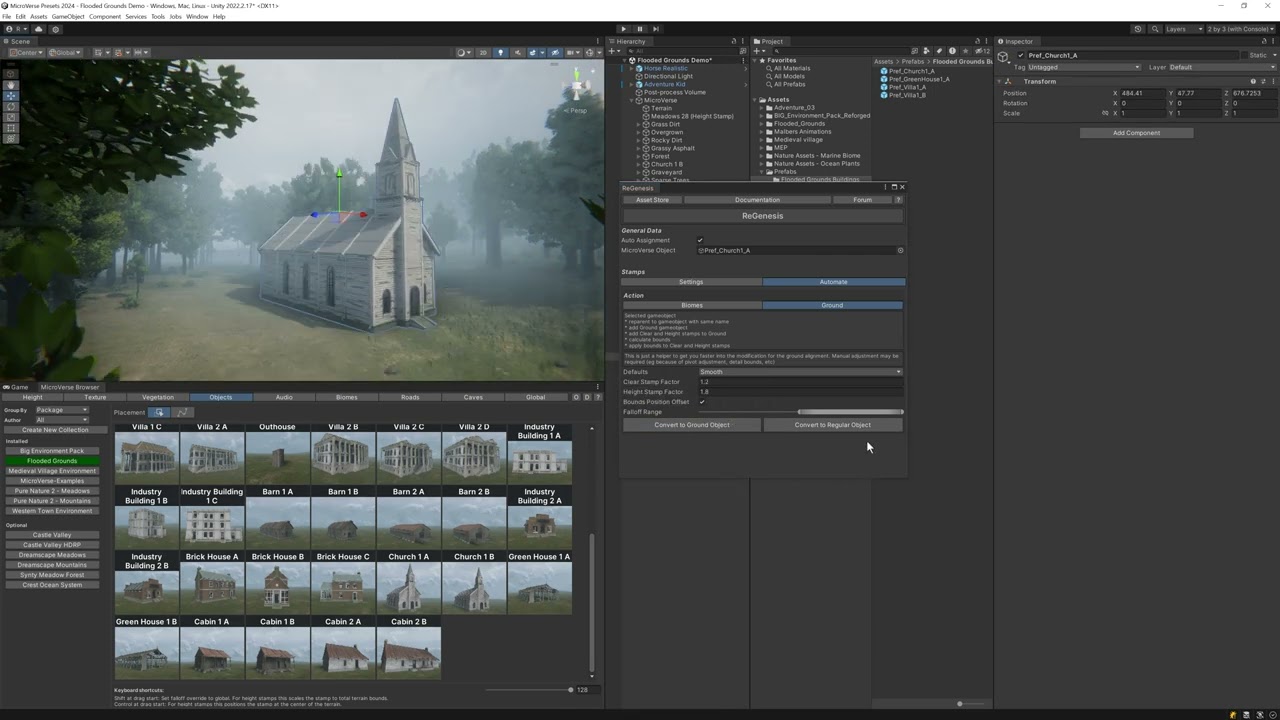Click the Church 1 A thumbnail

coord(409,587)
